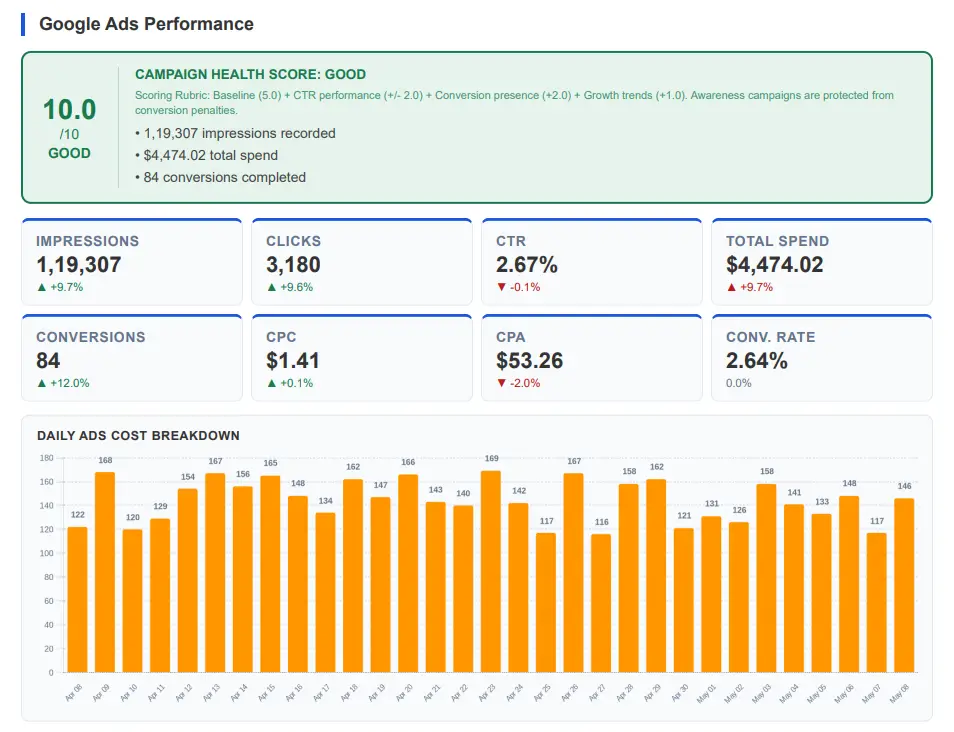The image size is (954, 732).
Task: Click the CPA value $53.26
Action: [x=529, y=361]
